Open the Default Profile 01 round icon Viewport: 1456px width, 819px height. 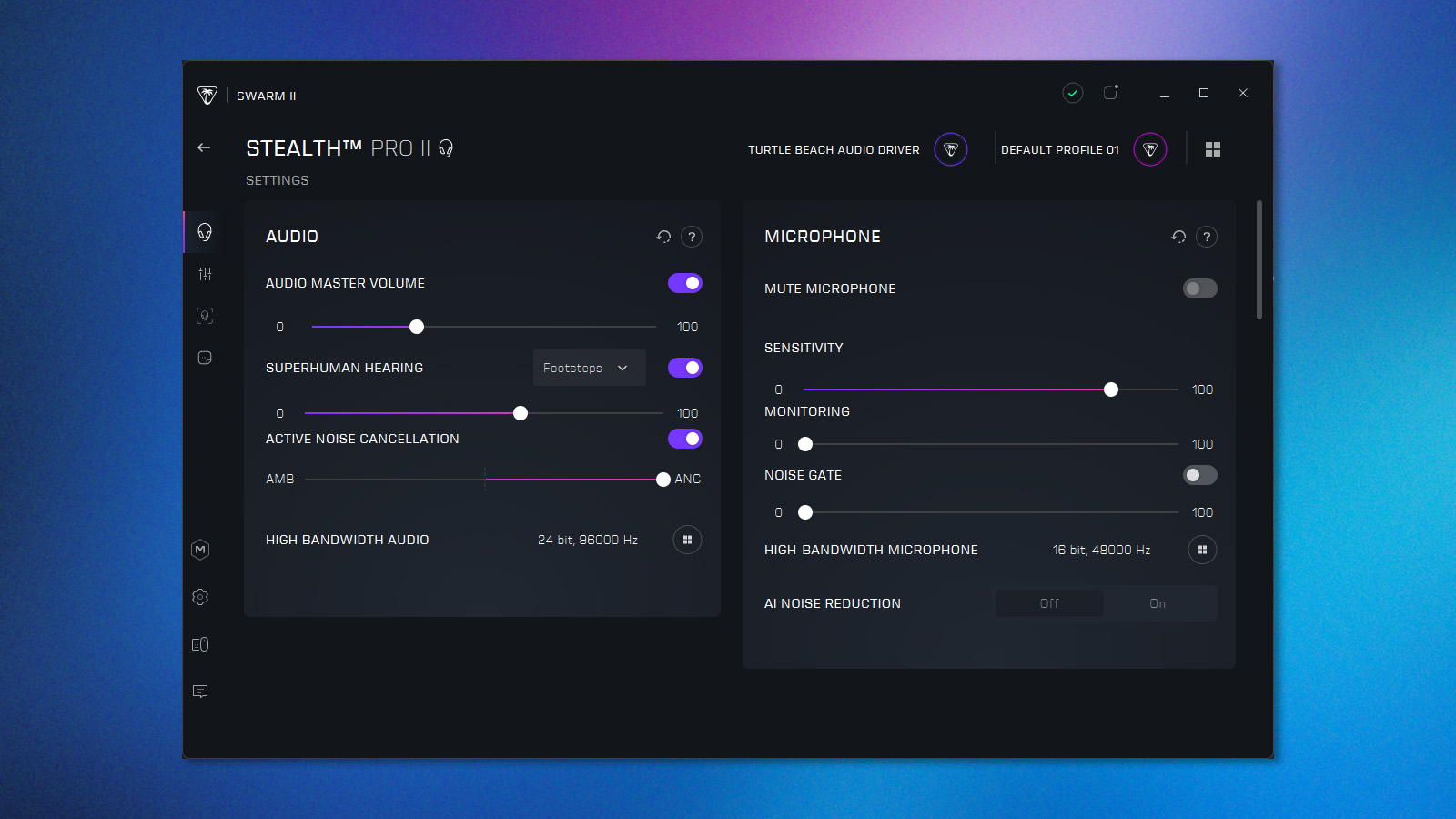1150,149
